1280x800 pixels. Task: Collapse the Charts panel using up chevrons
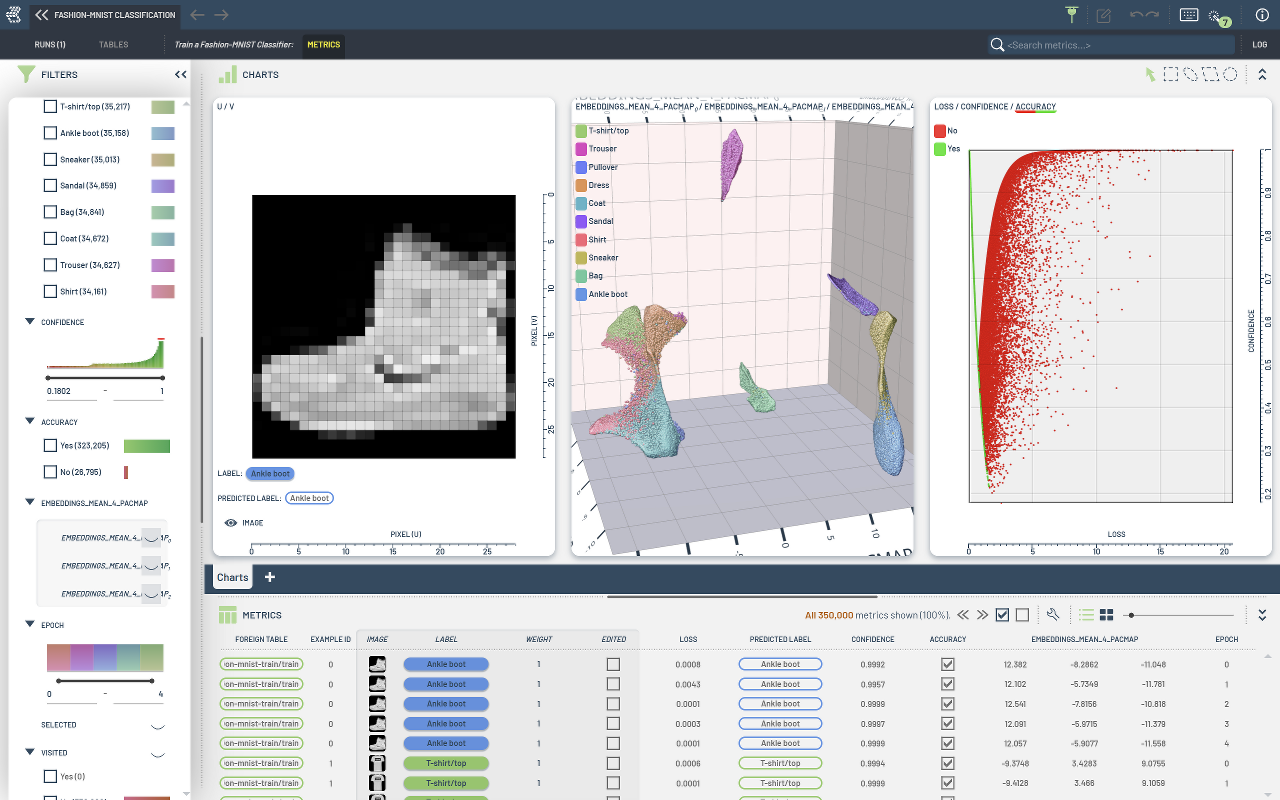tap(1262, 74)
